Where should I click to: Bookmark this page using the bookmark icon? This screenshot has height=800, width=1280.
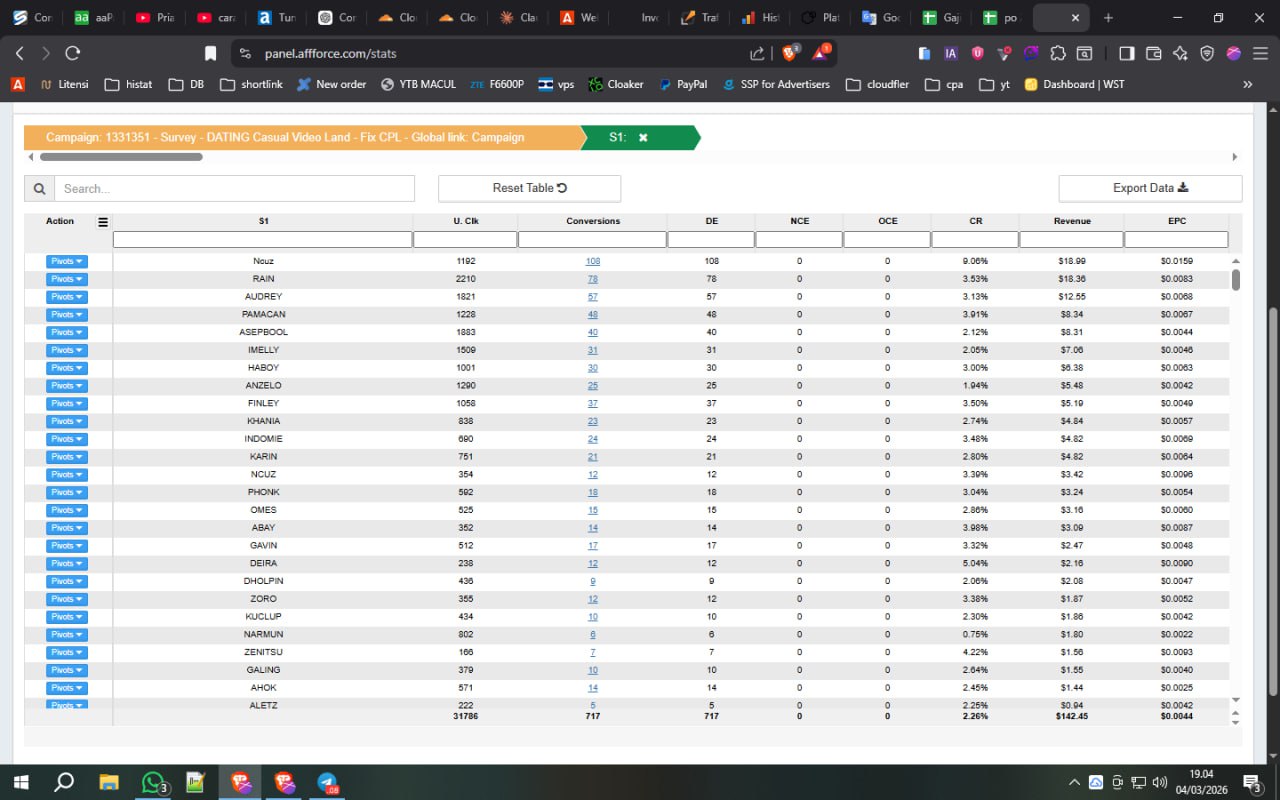click(210, 53)
